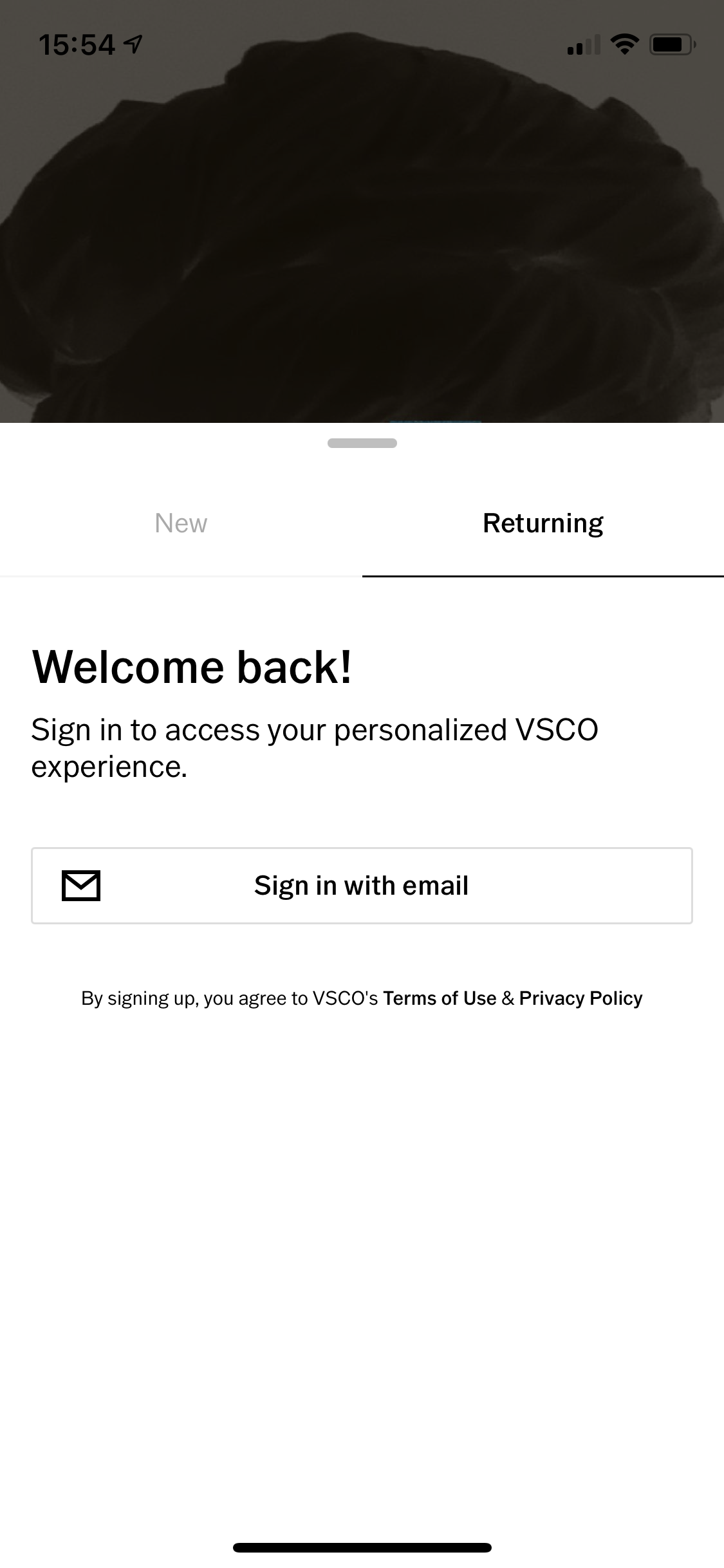This screenshot has width=724, height=1568.
Task: Tap the dimmed background photo
Action: pyautogui.click(x=362, y=225)
